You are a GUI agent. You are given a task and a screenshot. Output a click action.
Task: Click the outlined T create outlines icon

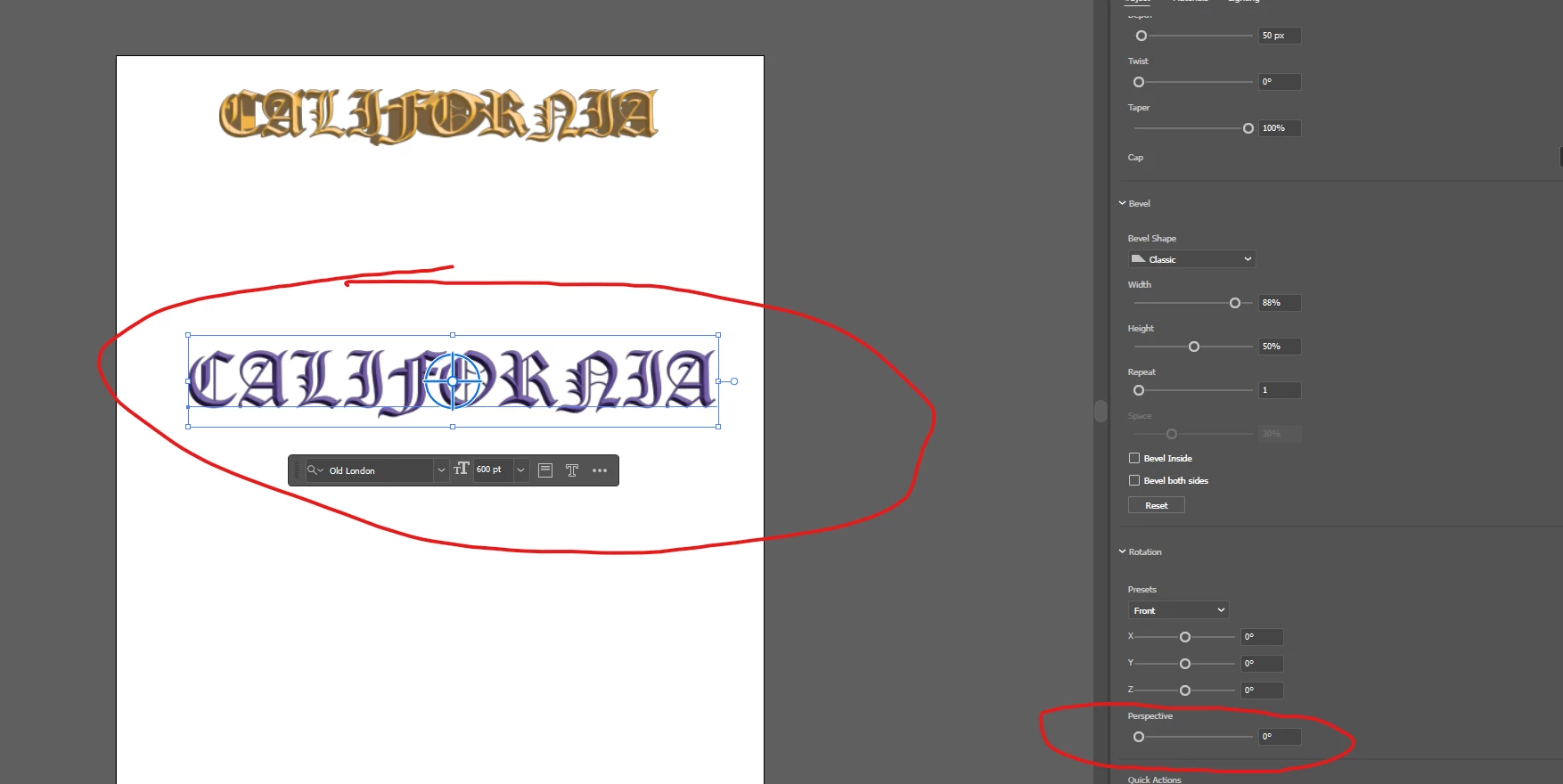point(572,470)
